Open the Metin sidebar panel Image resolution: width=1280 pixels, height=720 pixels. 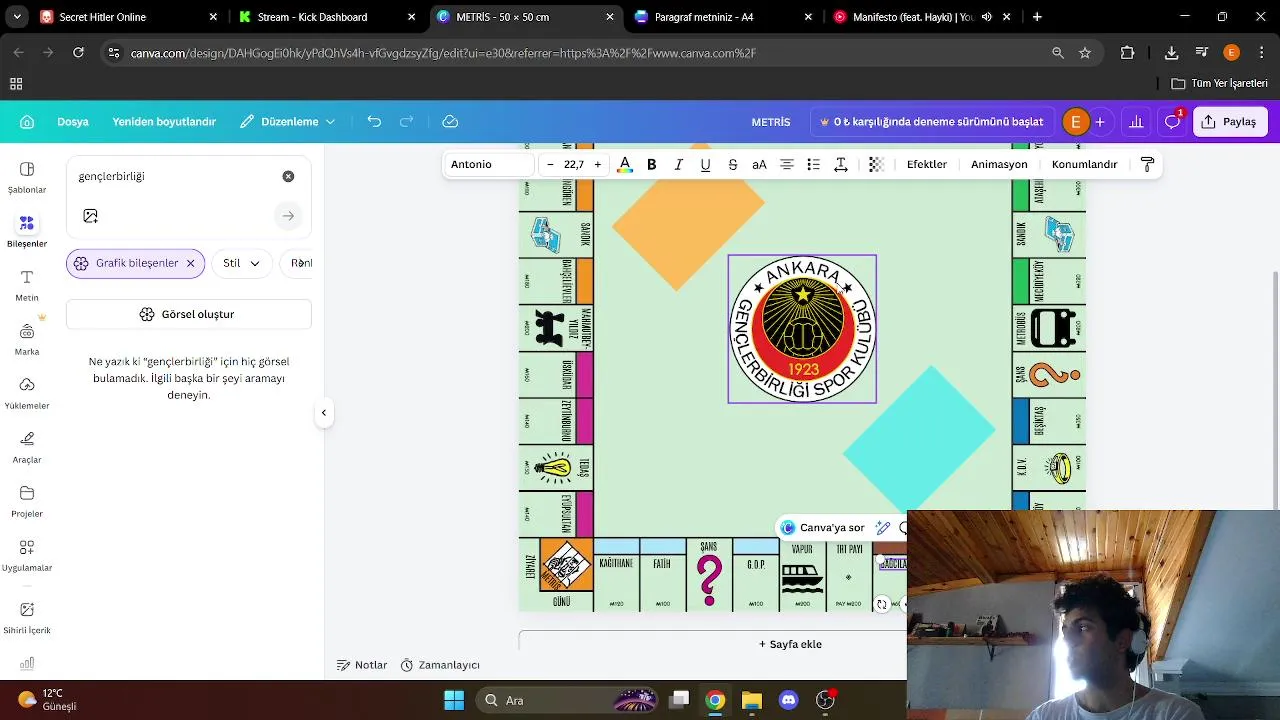(x=27, y=285)
